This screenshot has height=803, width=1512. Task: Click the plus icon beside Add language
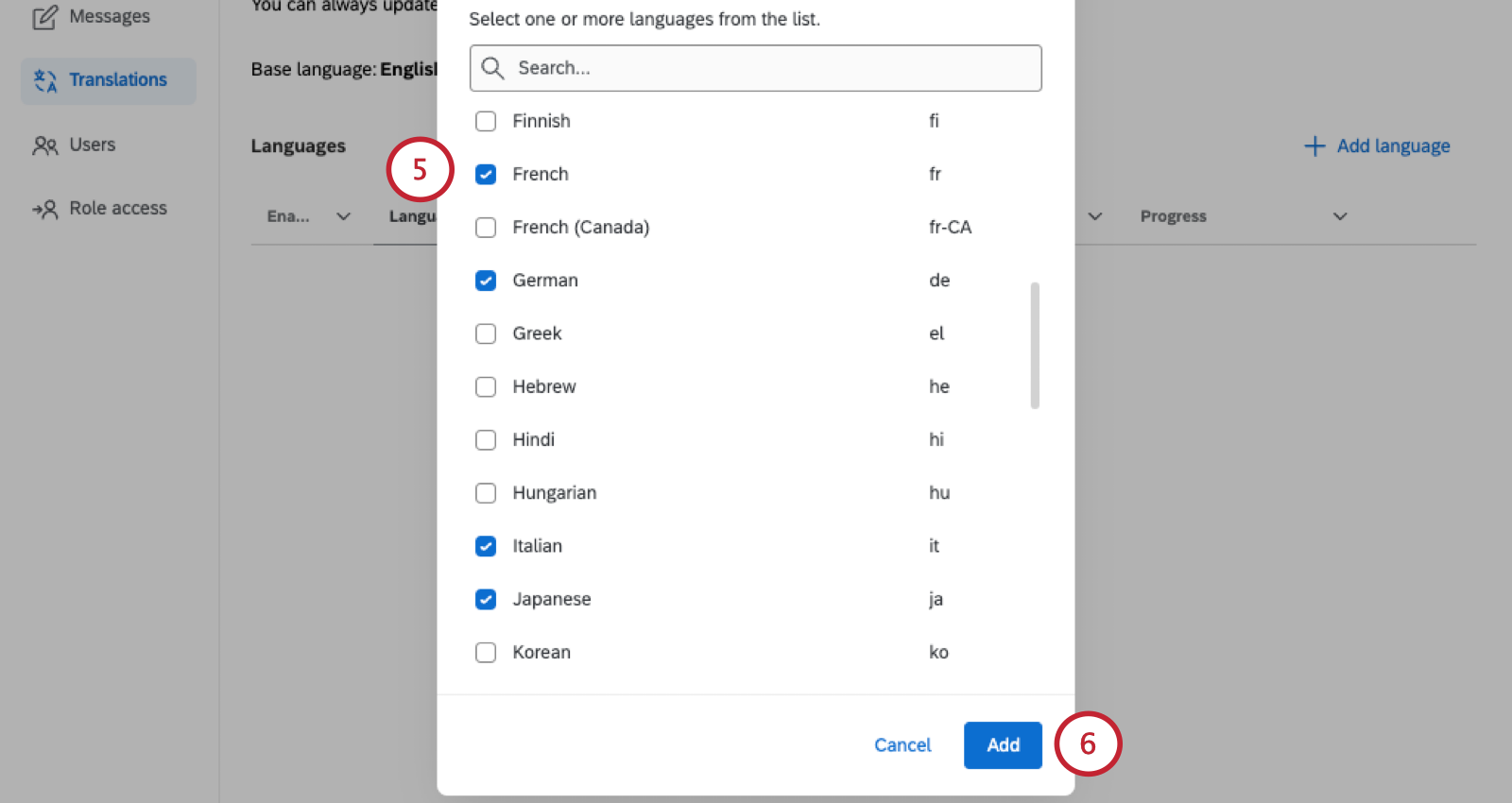[x=1314, y=146]
